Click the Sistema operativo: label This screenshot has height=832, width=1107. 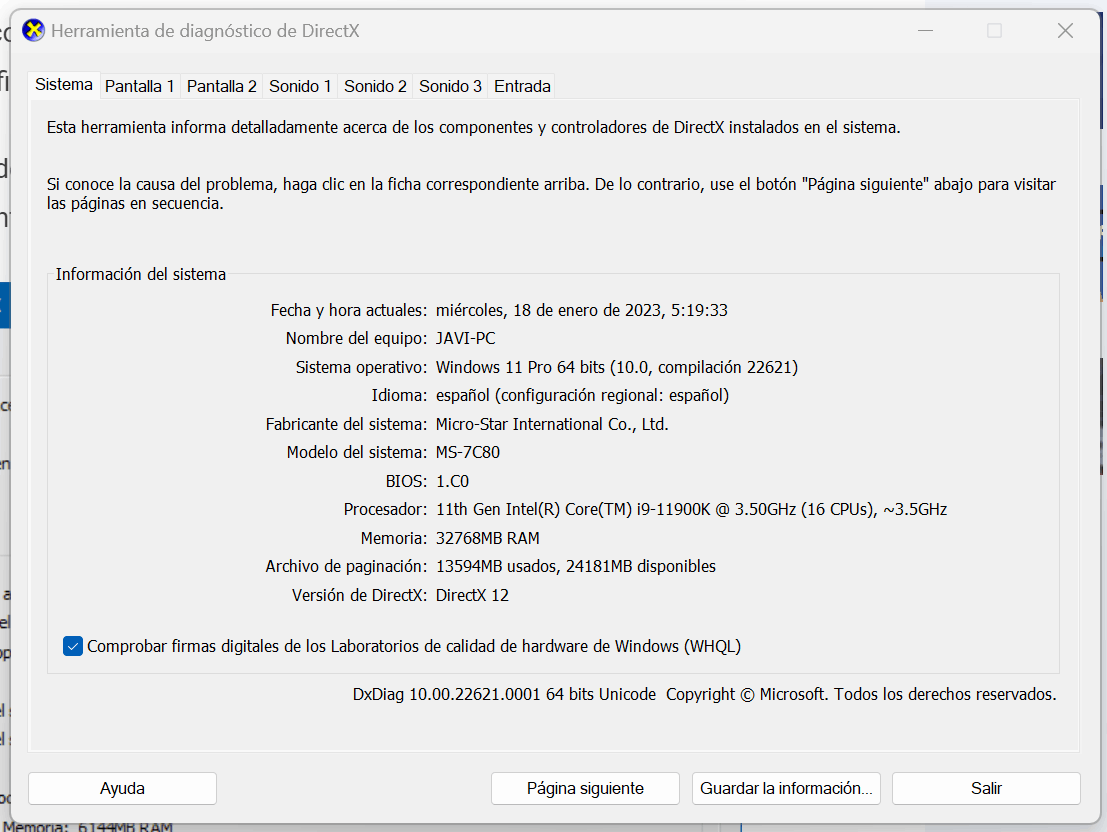click(361, 367)
